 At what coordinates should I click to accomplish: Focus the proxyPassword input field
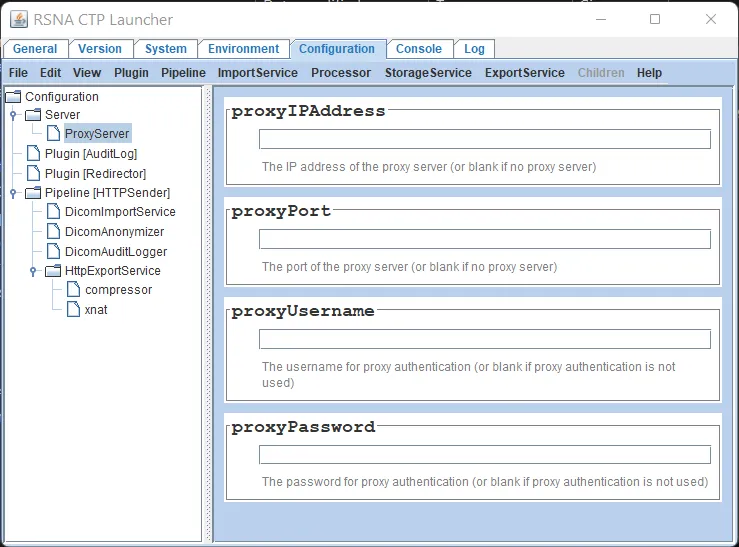[484, 455]
